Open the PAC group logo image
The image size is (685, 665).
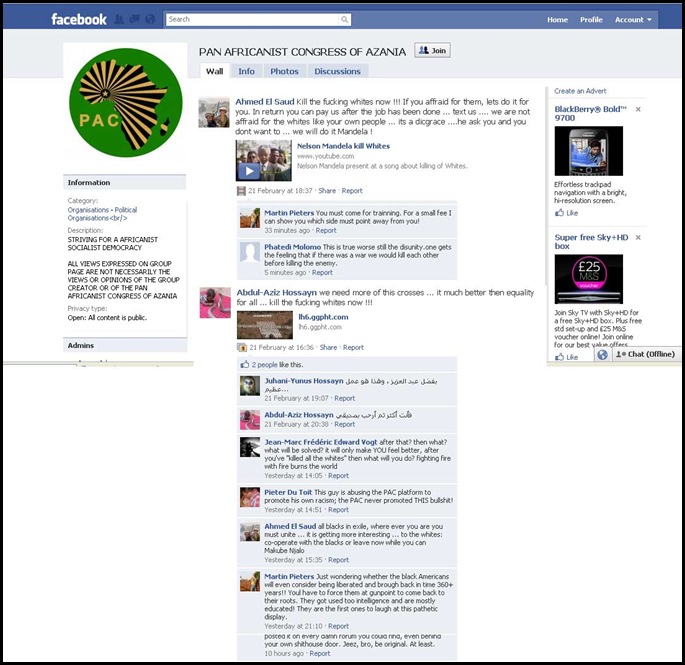pyautogui.click(x=125, y=103)
